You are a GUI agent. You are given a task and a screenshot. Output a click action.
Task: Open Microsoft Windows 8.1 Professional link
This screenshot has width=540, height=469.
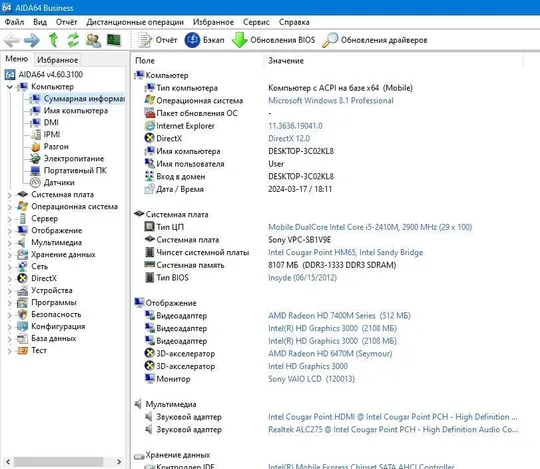(x=331, y=101)
